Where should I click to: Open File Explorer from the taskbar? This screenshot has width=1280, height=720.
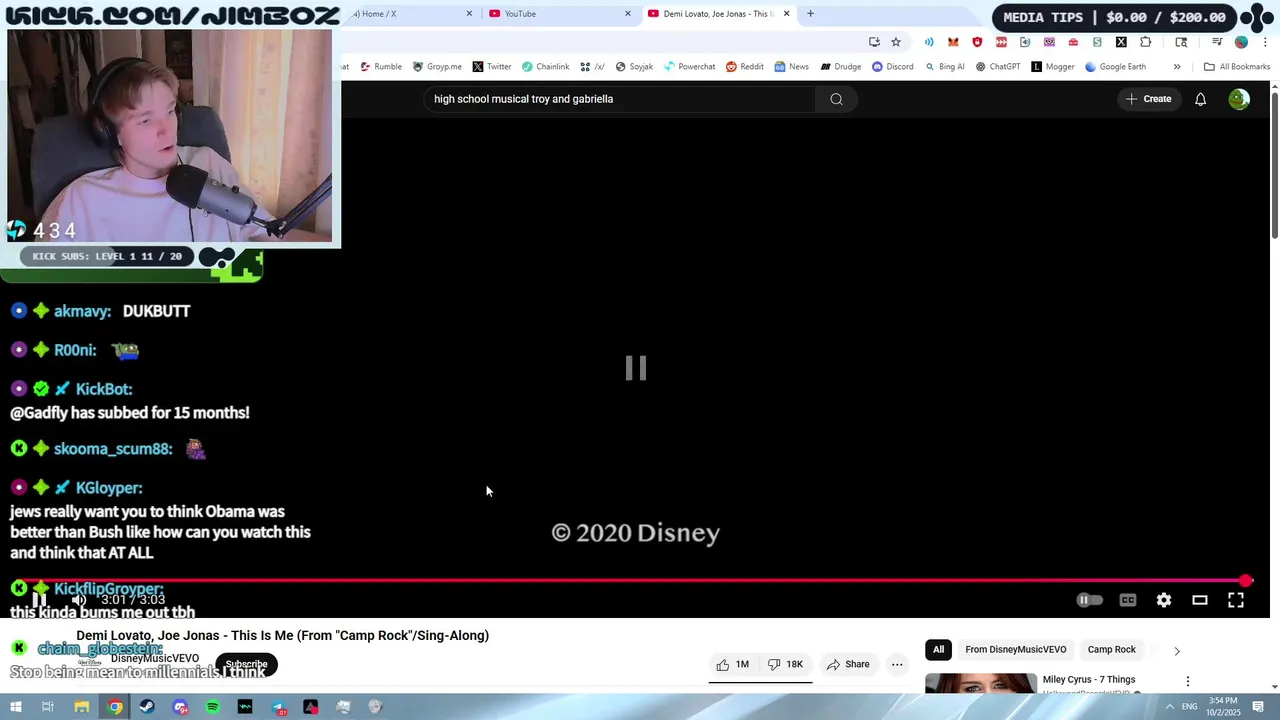point(82,707)
